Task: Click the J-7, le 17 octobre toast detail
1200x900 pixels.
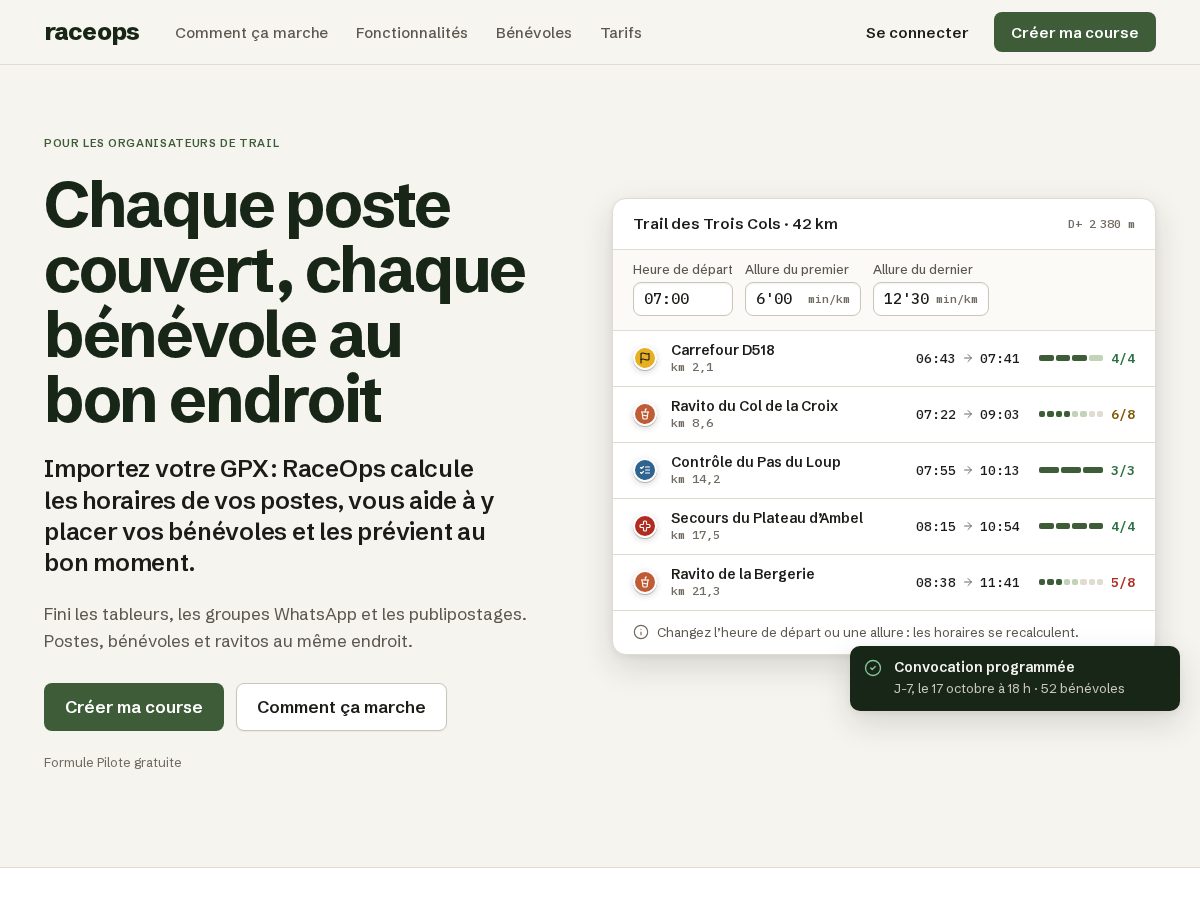Action: (x=1009, y=689)
